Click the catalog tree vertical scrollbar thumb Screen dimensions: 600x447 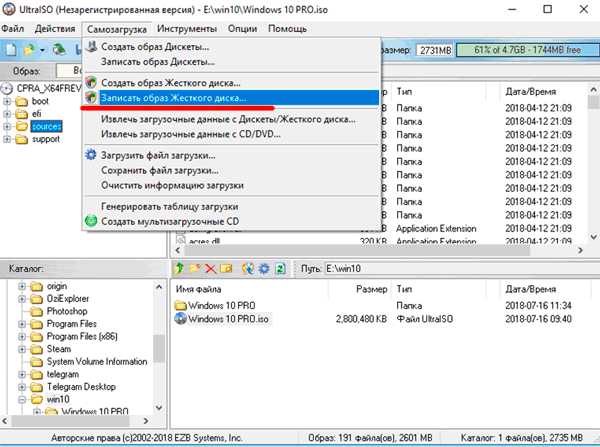[159, 348]
